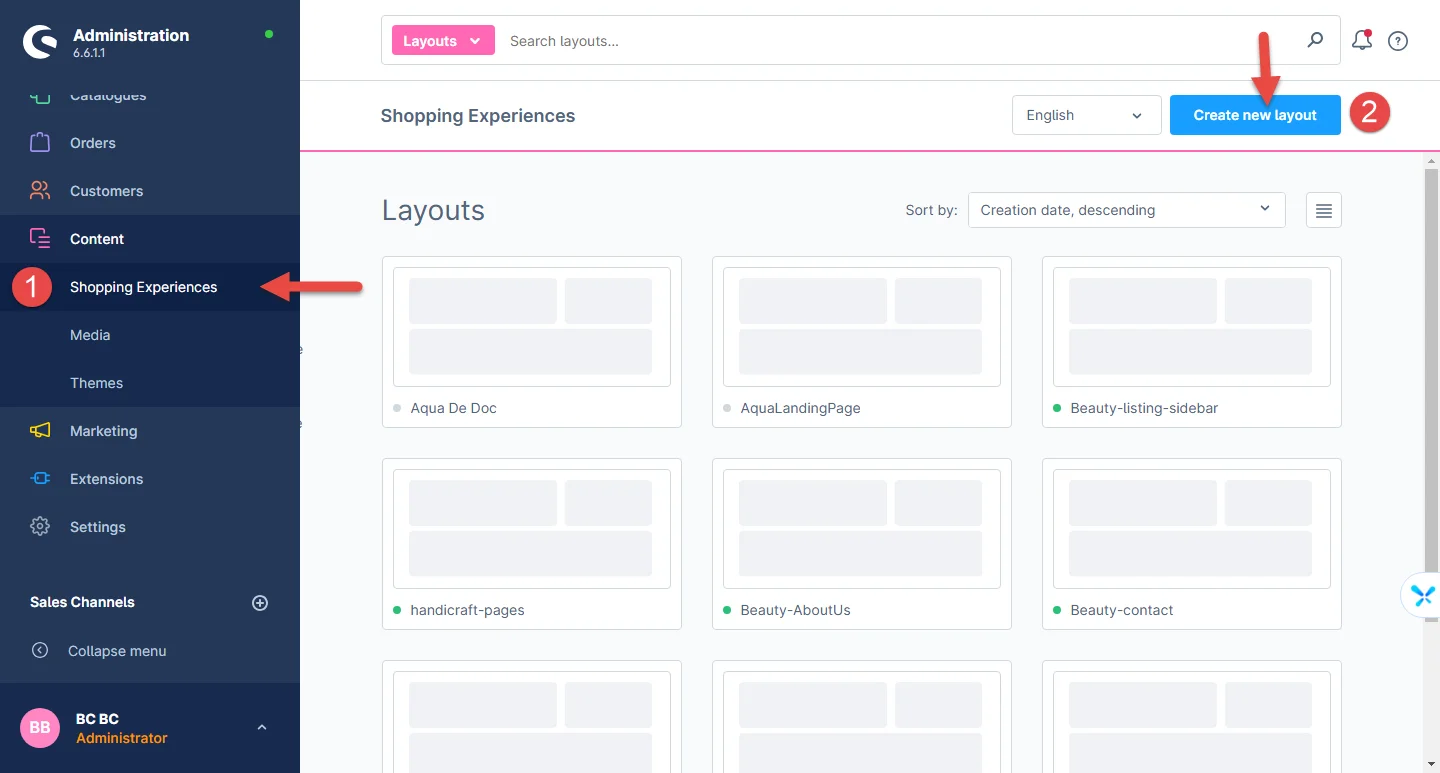Viewport: 1440px width, 773px height.
Task: Click the search magnifier icon
Action: tap(1315, 40)
